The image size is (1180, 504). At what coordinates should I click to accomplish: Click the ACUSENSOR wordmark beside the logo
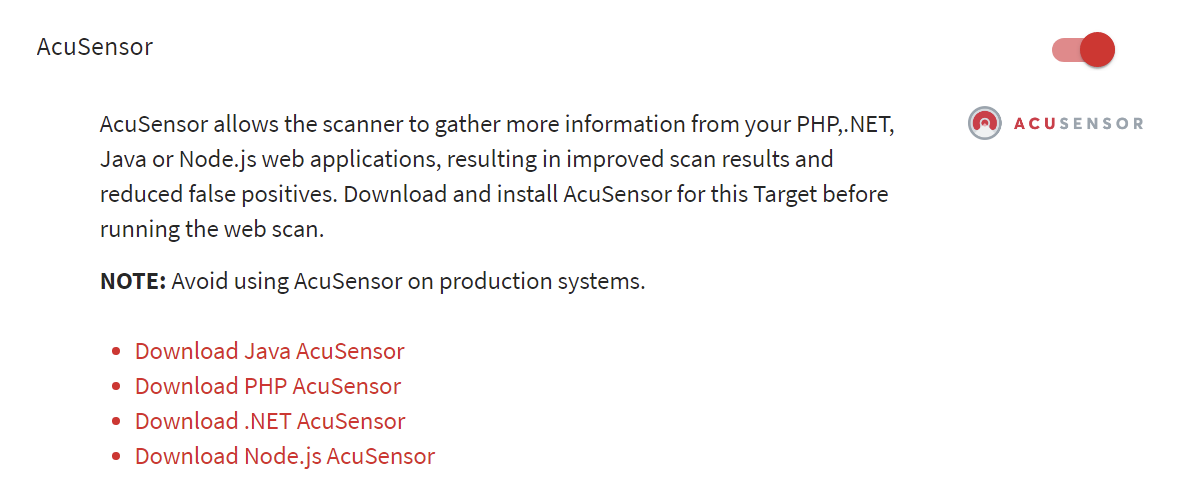click(1078, 124)
